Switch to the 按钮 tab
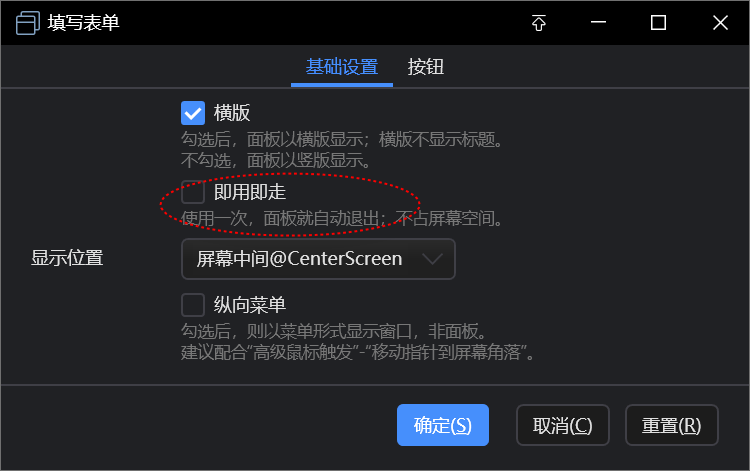Viewport: 750px width, 471px height. (425, 67)
